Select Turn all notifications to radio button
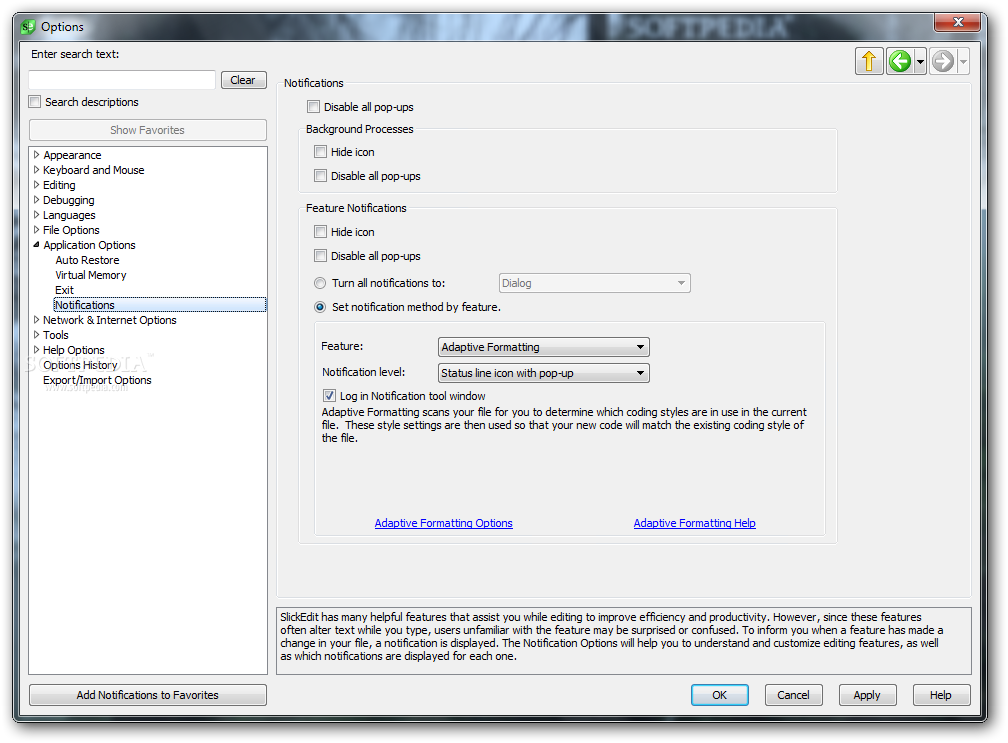The height and width of the screenshot is (743, 1008). click(x=320, y=283)
